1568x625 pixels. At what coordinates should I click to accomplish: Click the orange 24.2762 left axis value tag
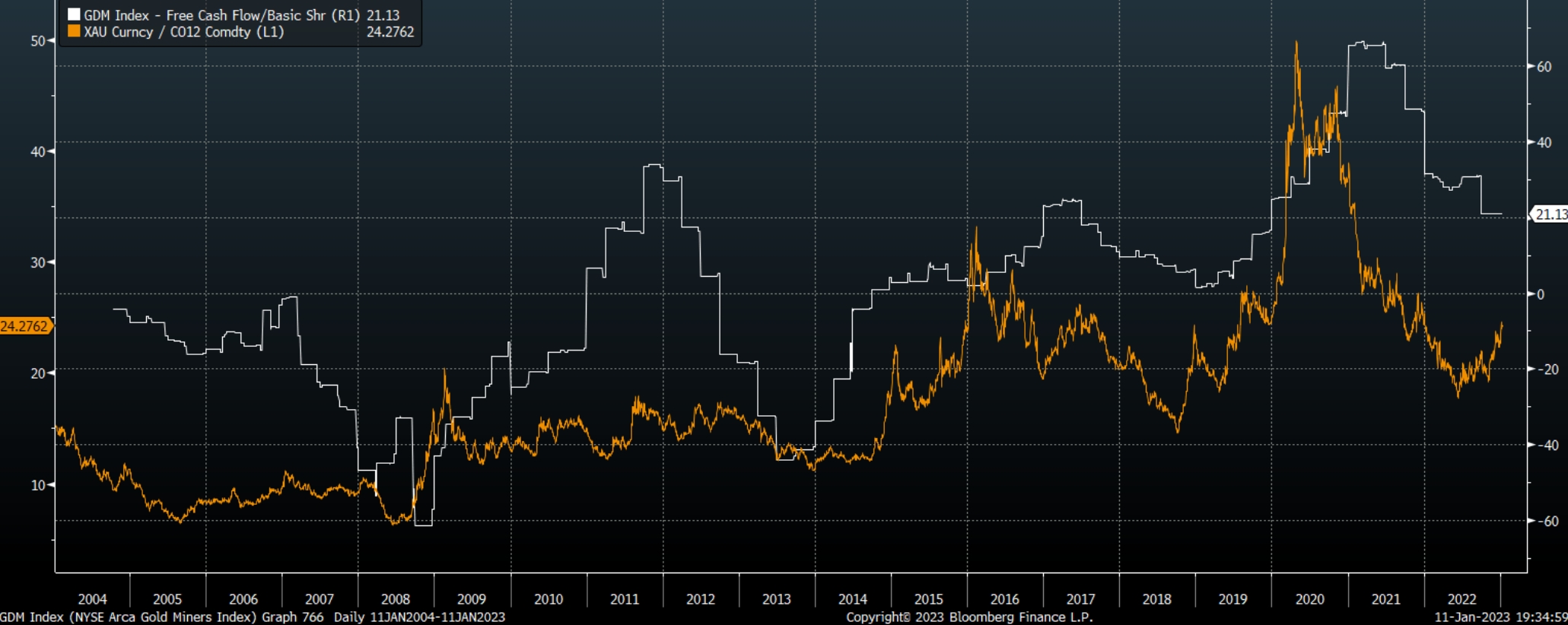26,326
